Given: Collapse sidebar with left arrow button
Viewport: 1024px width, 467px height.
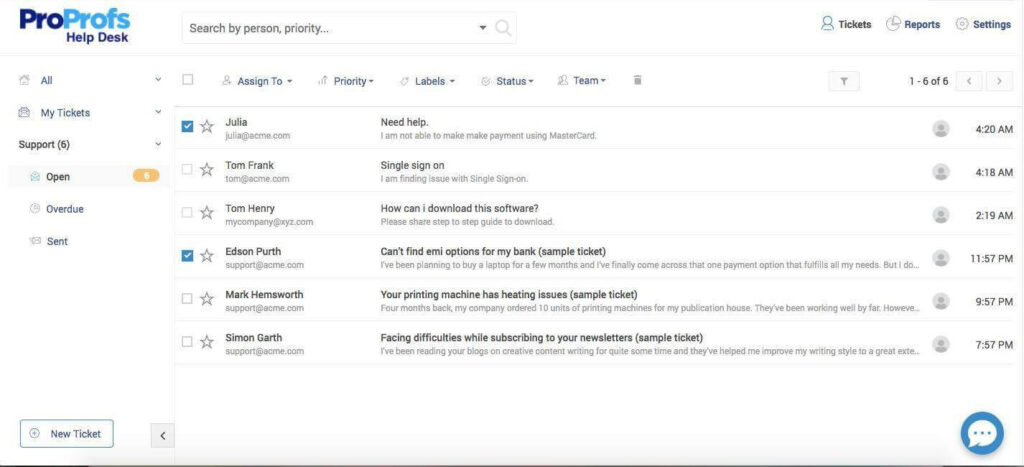Looking at the screenshot, I should tap(163, 436).
